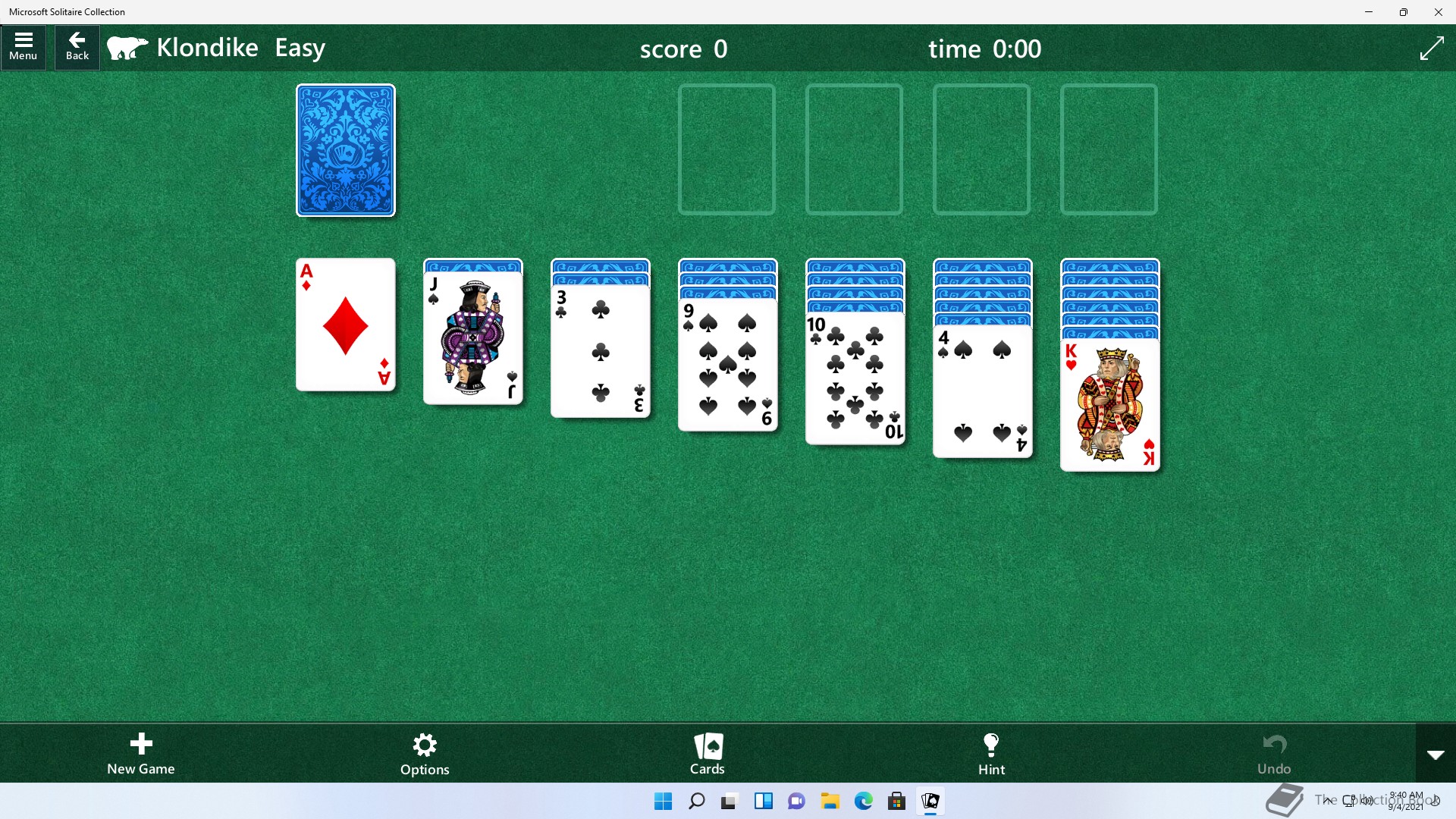
Task: Click the Undo button
Action: pyautogui.click(x=1274, y=754)
